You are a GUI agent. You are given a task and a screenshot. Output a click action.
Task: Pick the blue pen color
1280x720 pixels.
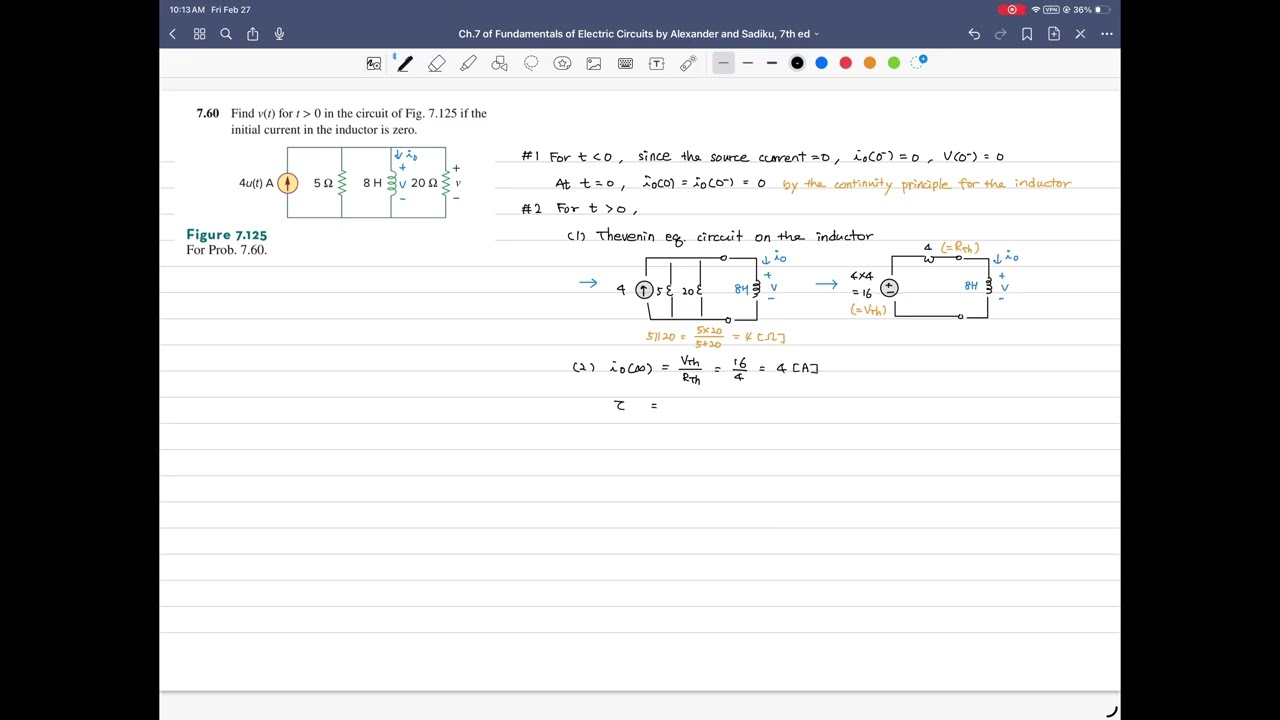(821, 63)
